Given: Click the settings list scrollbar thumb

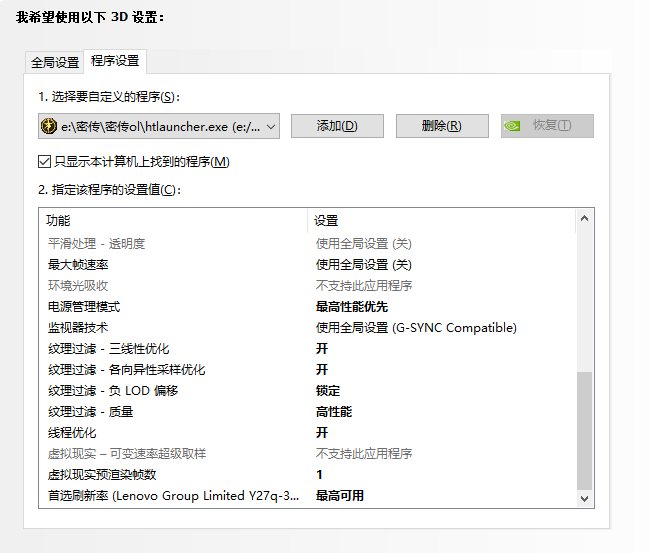Looking at the screenshot, I should [585, 431].
